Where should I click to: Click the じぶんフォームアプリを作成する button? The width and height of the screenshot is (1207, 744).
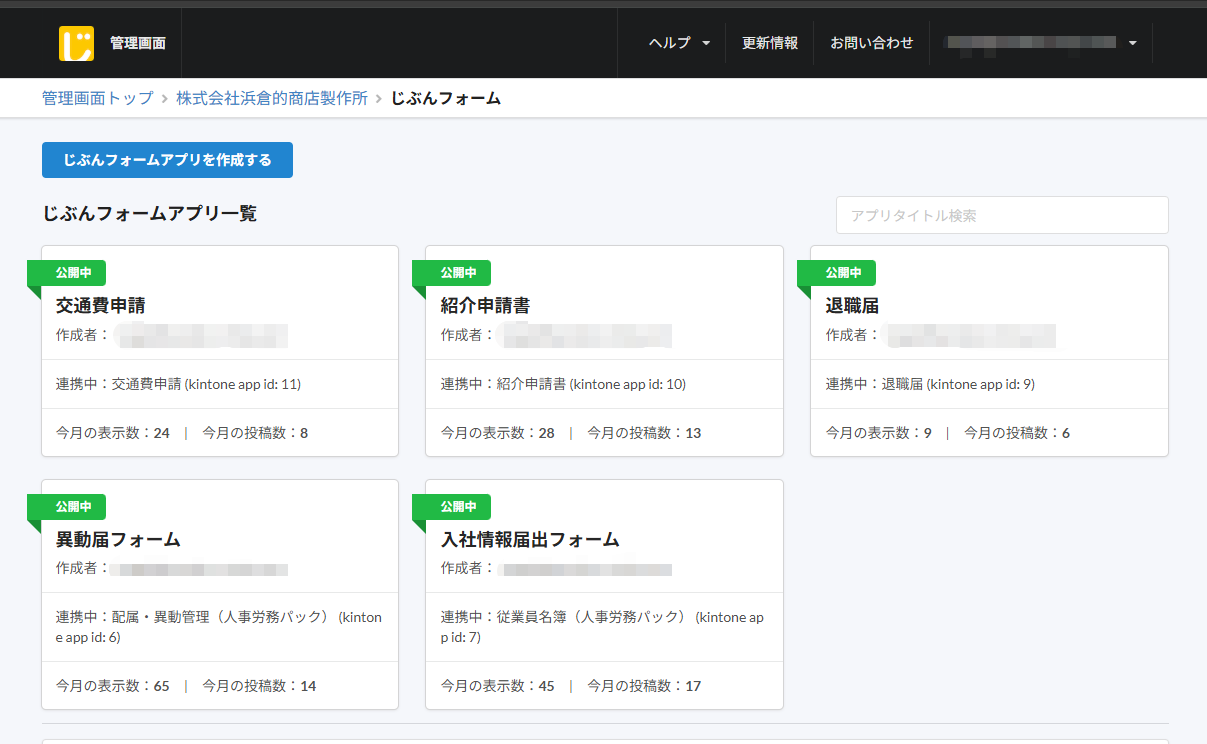pos(166,160)
